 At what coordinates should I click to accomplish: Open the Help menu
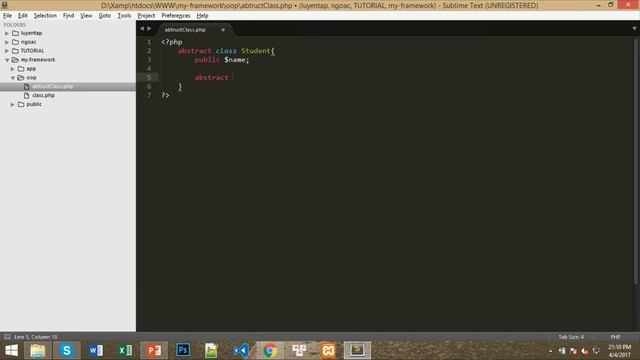(202, 16)
